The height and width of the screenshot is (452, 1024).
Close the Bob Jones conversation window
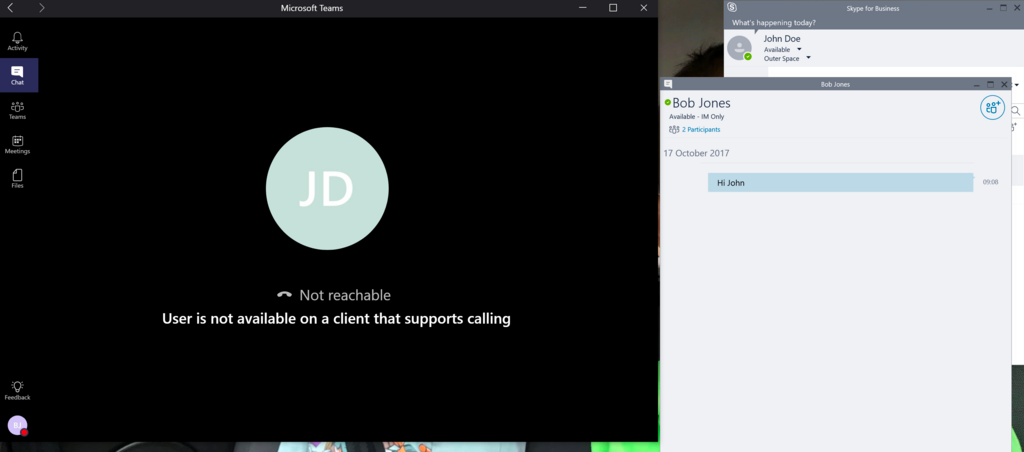tap(1004, 84)
